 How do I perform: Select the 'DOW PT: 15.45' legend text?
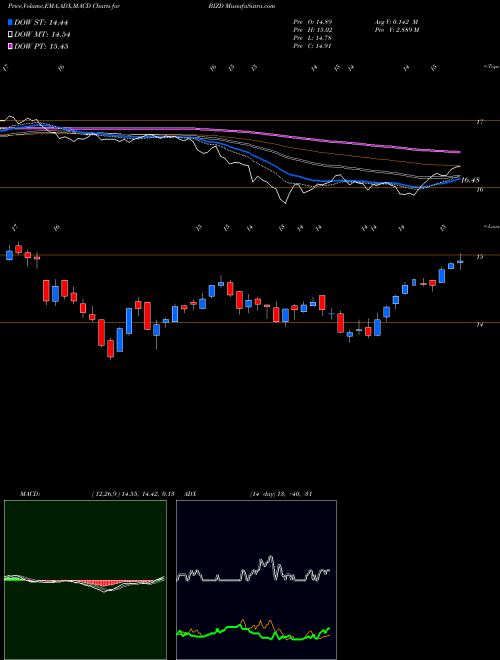point(41,46)
